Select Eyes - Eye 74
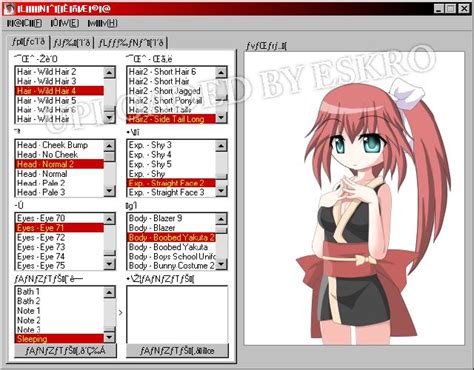Viewport: 474px width, 370px height. click(60, 257)
